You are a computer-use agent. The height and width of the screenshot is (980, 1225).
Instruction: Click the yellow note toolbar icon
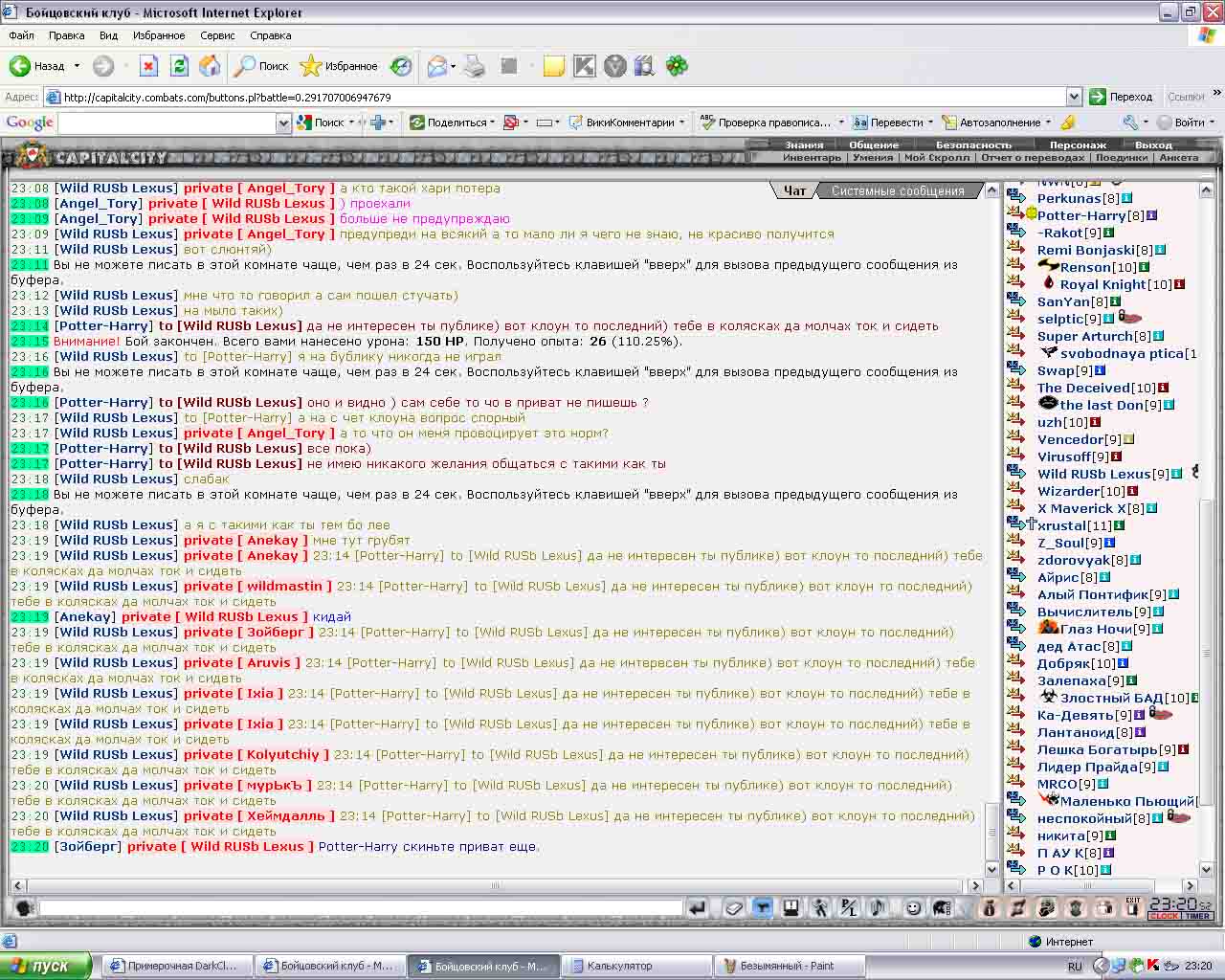coord(554,66)
